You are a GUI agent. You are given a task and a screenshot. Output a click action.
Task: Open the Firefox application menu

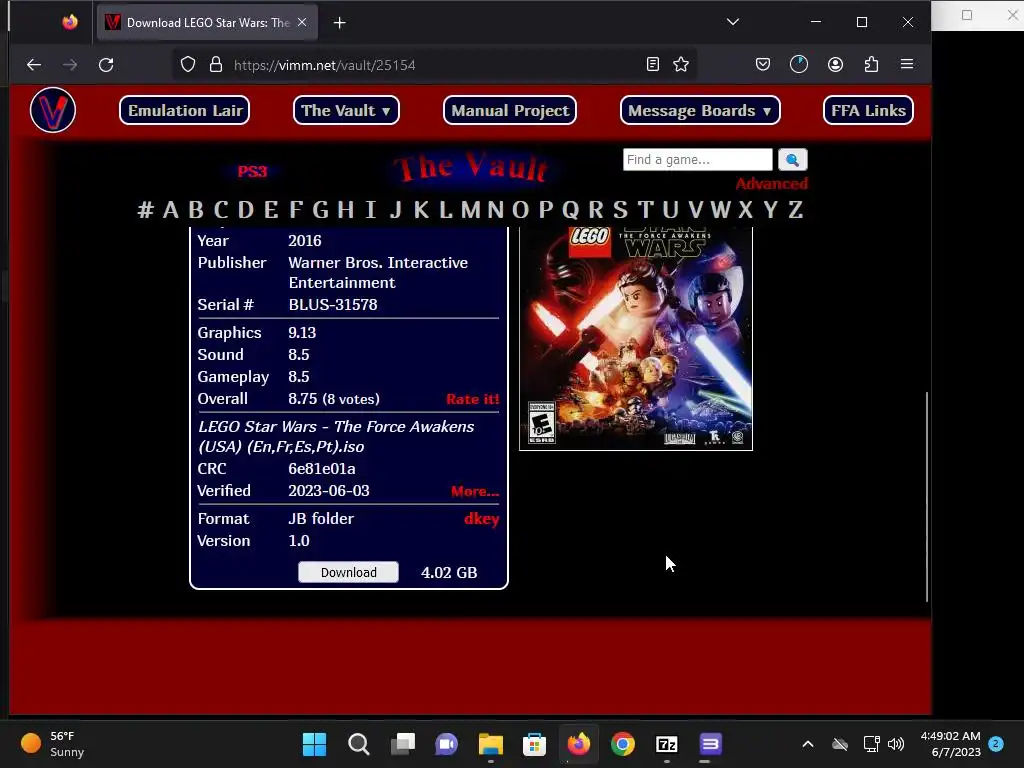click(x=907, y=64)
